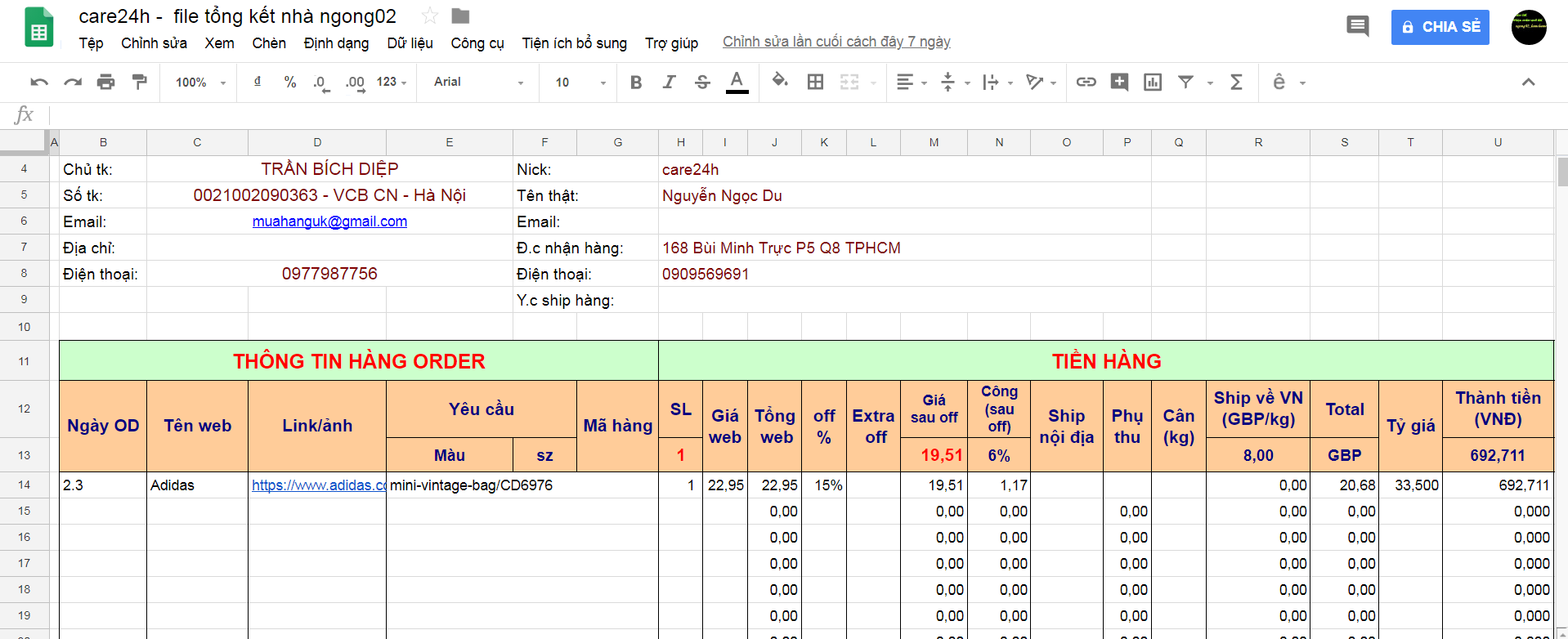The width and height of the screenshot is (1568, 639).
Task: Open the Arial font dropdown
Action: [478, 82]
